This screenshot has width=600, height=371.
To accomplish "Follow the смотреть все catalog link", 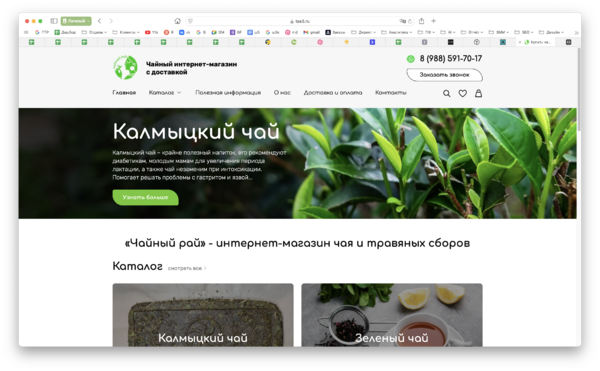I will (x=187, y=268).
